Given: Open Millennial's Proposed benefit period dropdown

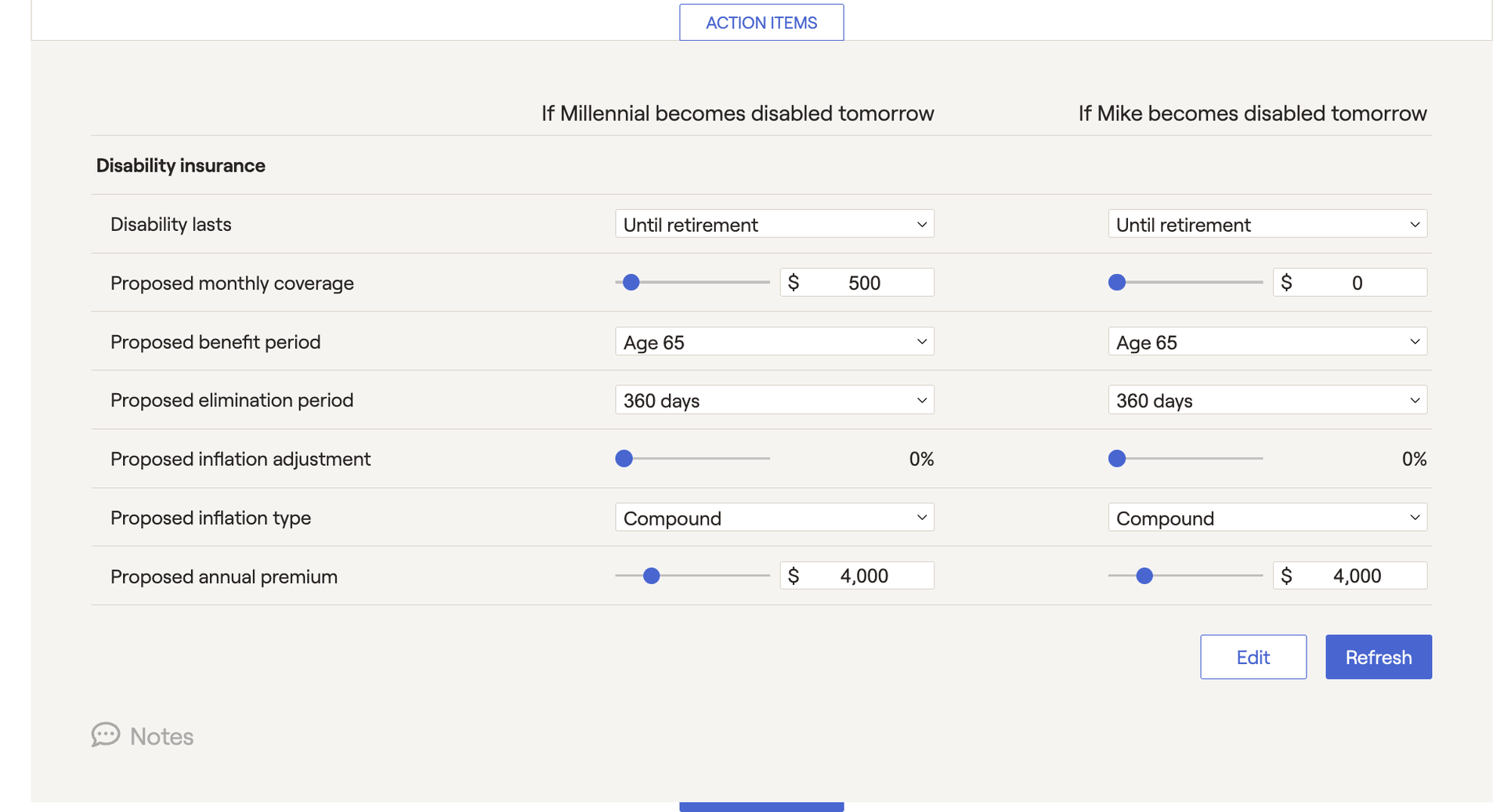Looking at the screenshot, I should pyautogui.click(x=774, y=341).
